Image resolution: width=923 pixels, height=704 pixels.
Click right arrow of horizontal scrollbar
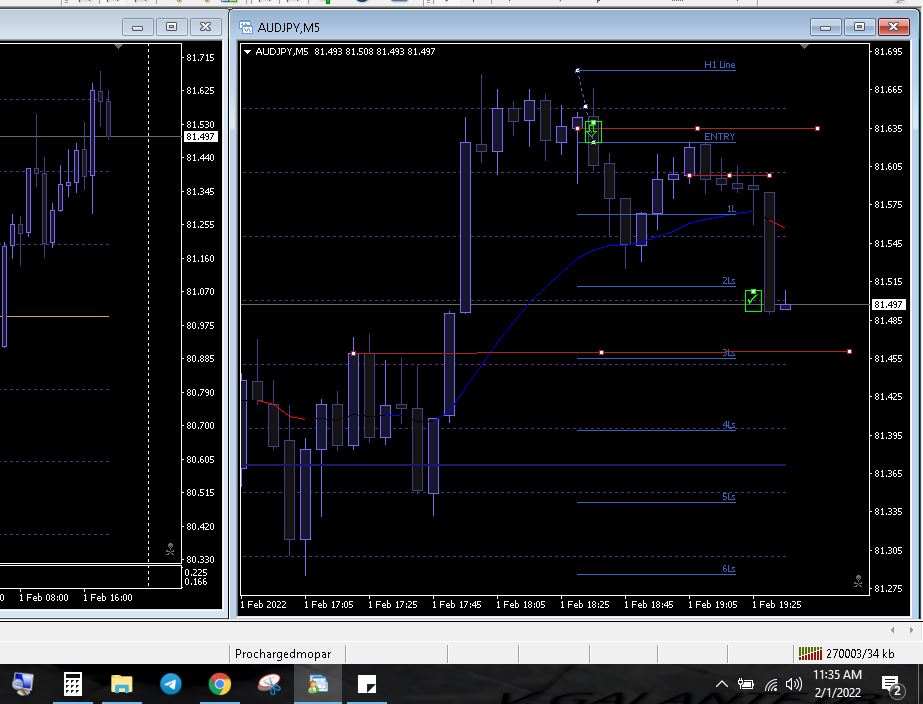[909, 630]
